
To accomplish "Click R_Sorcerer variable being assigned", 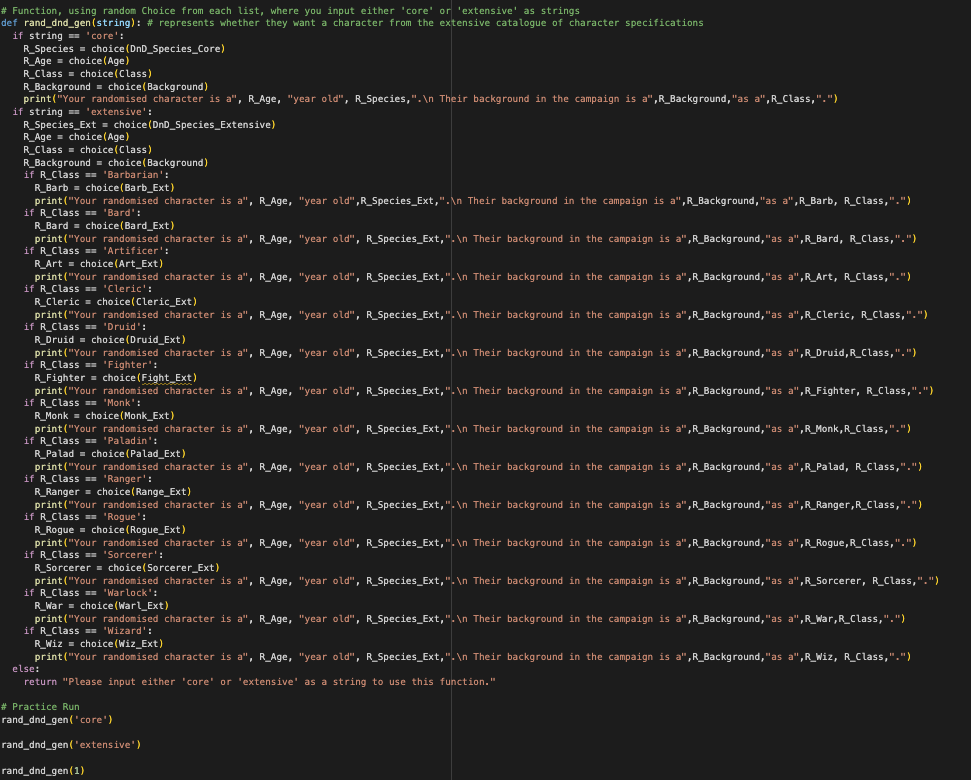I will [63, 568].
